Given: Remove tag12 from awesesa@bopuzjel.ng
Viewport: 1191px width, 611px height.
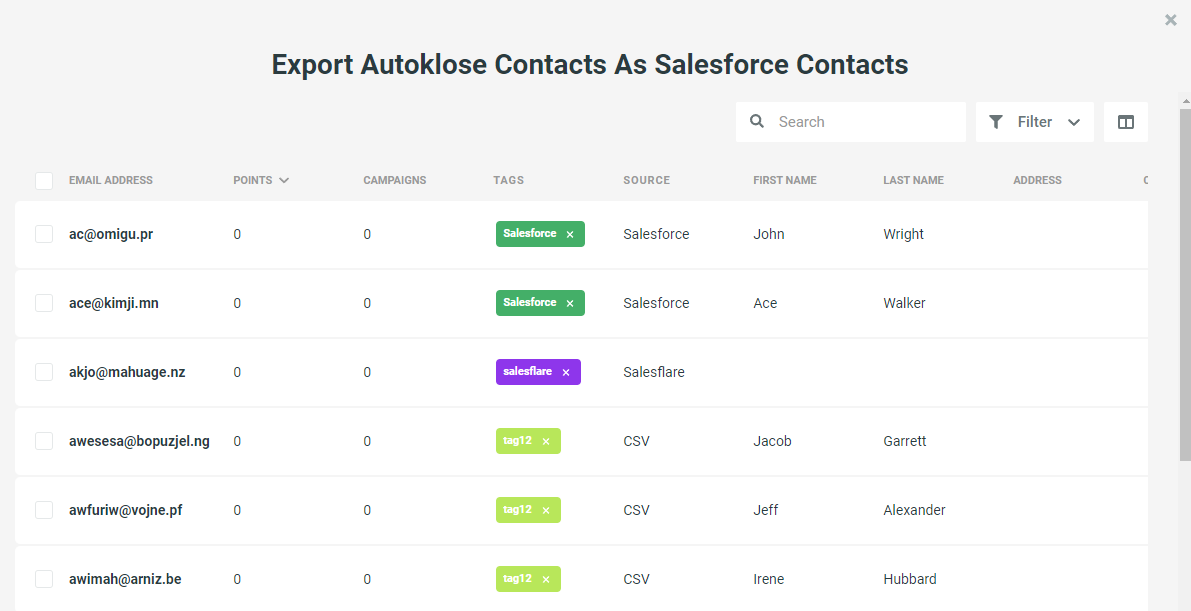Looking at the screenshot, I should (546, 442).
